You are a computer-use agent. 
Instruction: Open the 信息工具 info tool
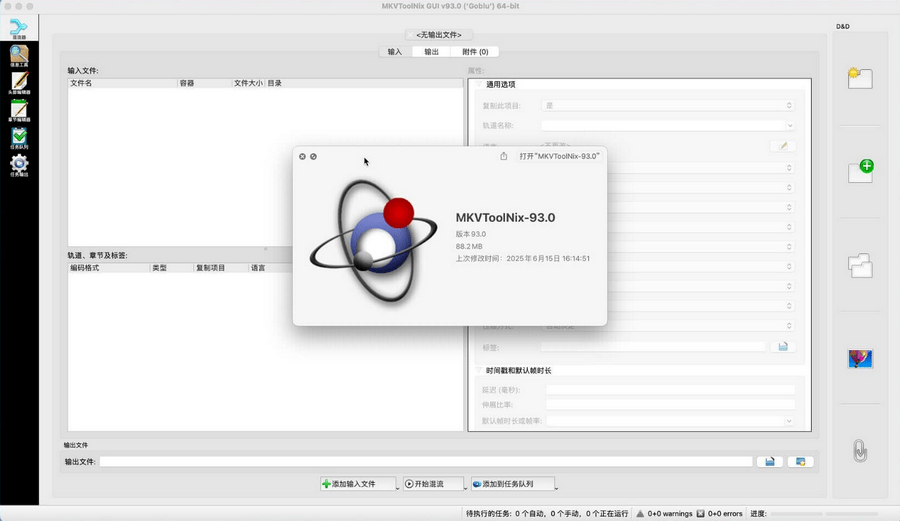(x=19, y=56)
